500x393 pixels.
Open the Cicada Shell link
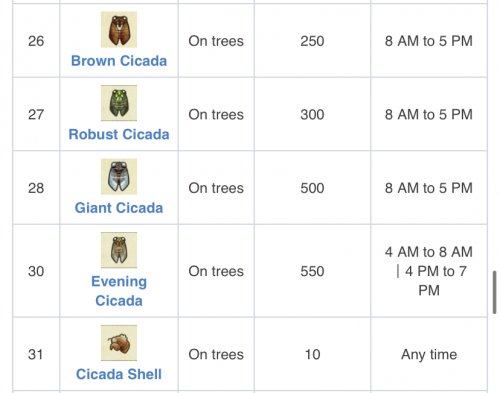[x=119, y=374]
